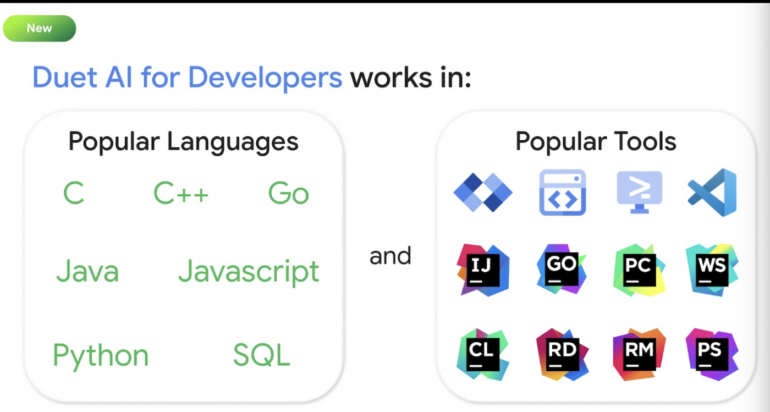The height and width of the screenshot is (412, 770).
Task: Select the SQL language label
Action: pos(261,355)
